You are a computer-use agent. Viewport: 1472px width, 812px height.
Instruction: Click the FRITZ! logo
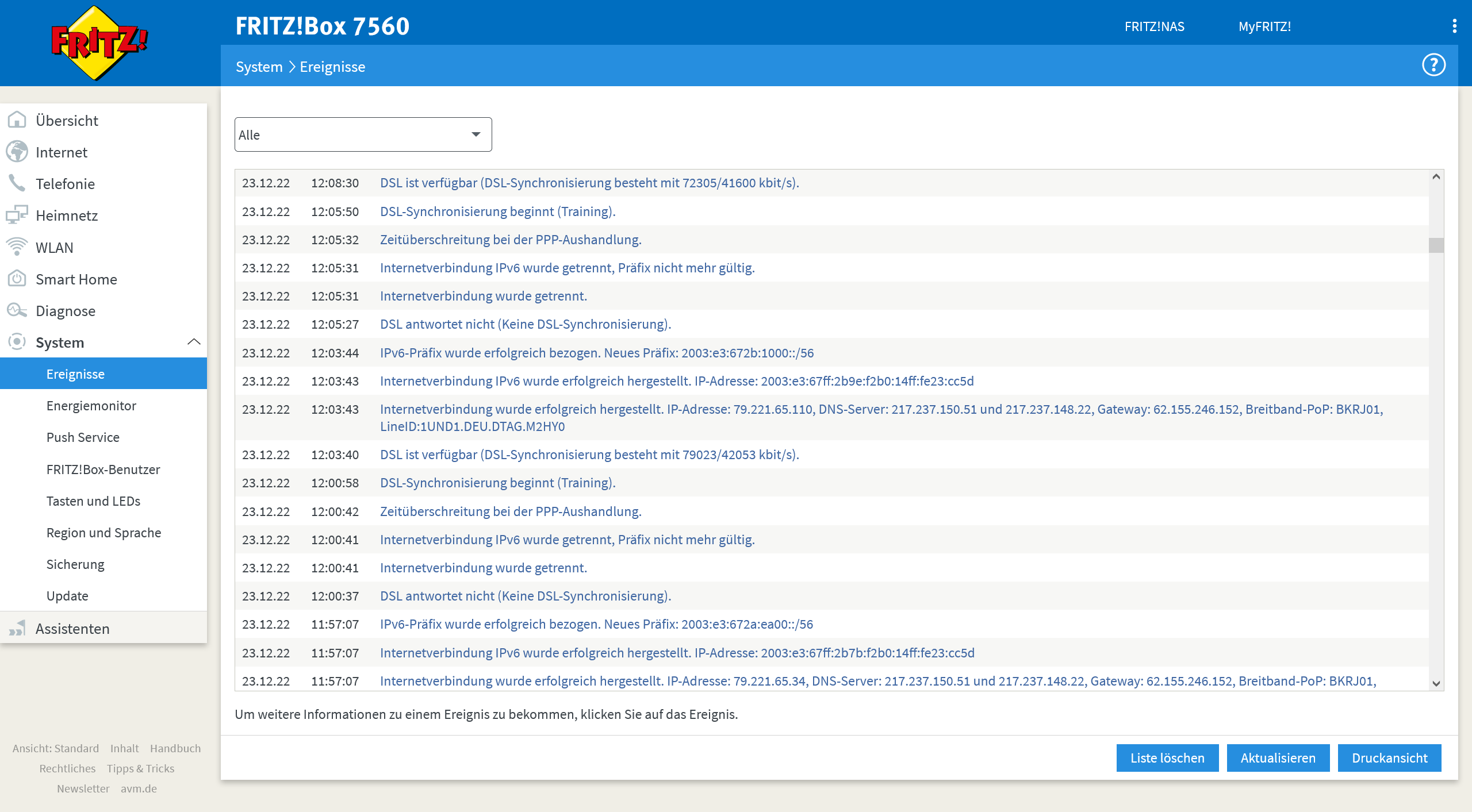(99, 43)
